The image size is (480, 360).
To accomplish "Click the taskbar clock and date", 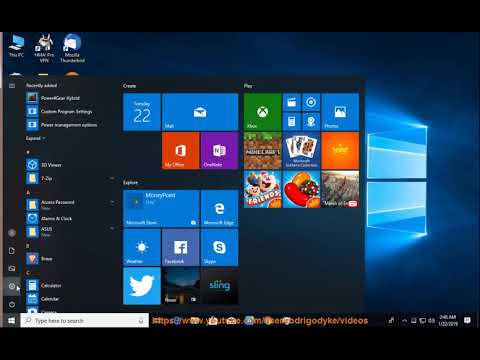I will tap(448, 320).
